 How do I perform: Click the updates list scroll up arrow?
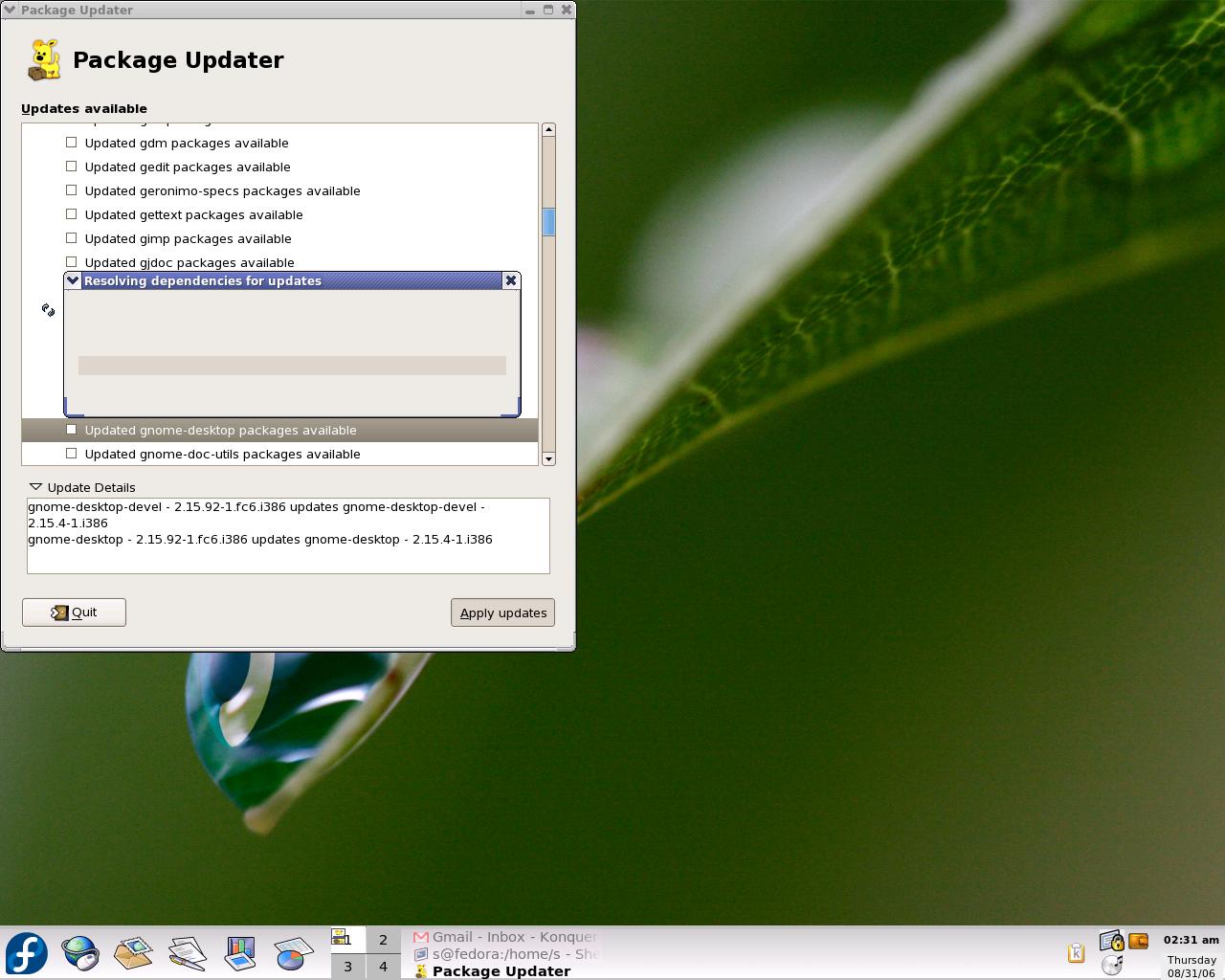coord(548,129)
